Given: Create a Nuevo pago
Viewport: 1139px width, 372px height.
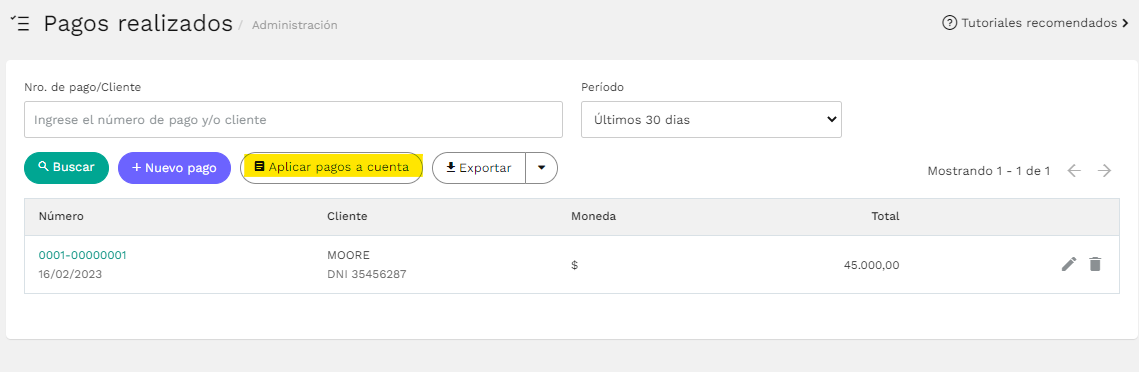Looking at the screenshot, I should point(174,168).
